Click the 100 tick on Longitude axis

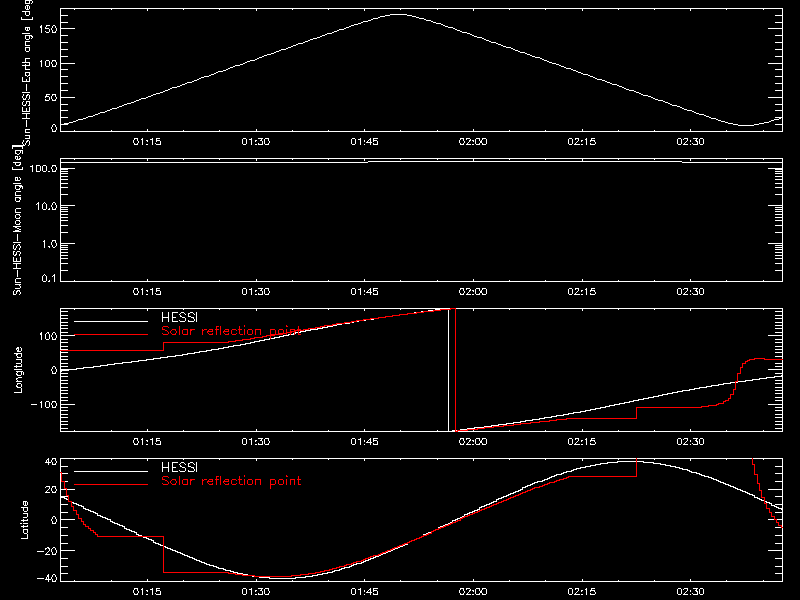tap(48, 336)
